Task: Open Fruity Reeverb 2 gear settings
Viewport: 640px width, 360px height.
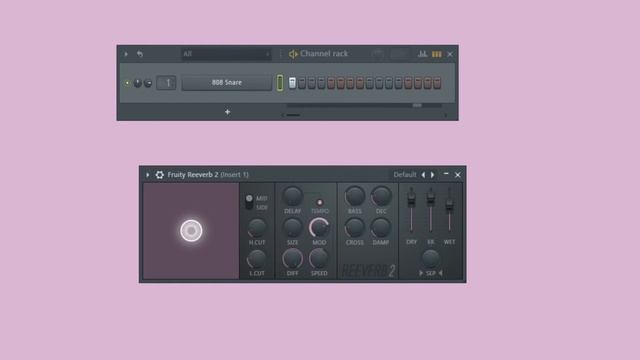Action: point(160,175)
